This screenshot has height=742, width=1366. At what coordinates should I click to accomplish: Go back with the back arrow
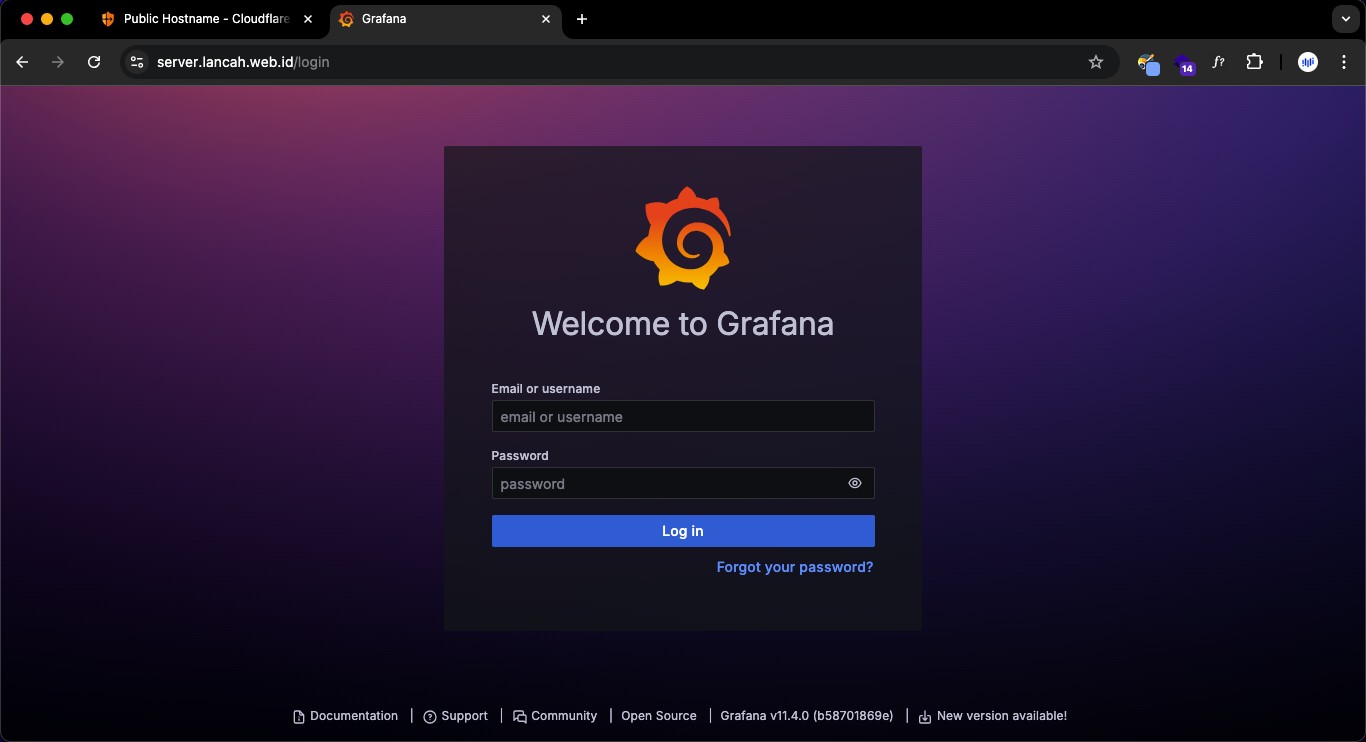(x=22, y=62)
